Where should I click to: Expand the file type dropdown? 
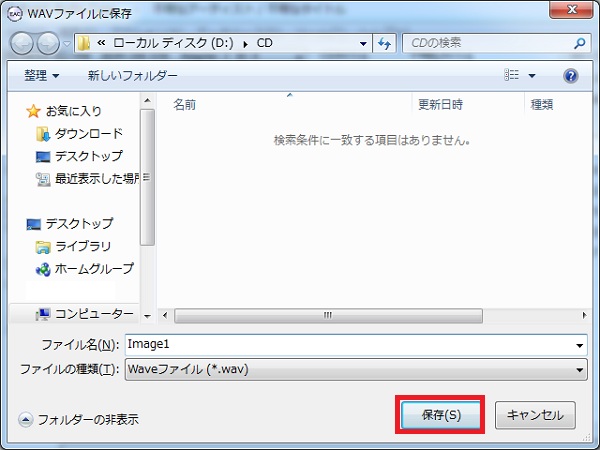(580, 370)
